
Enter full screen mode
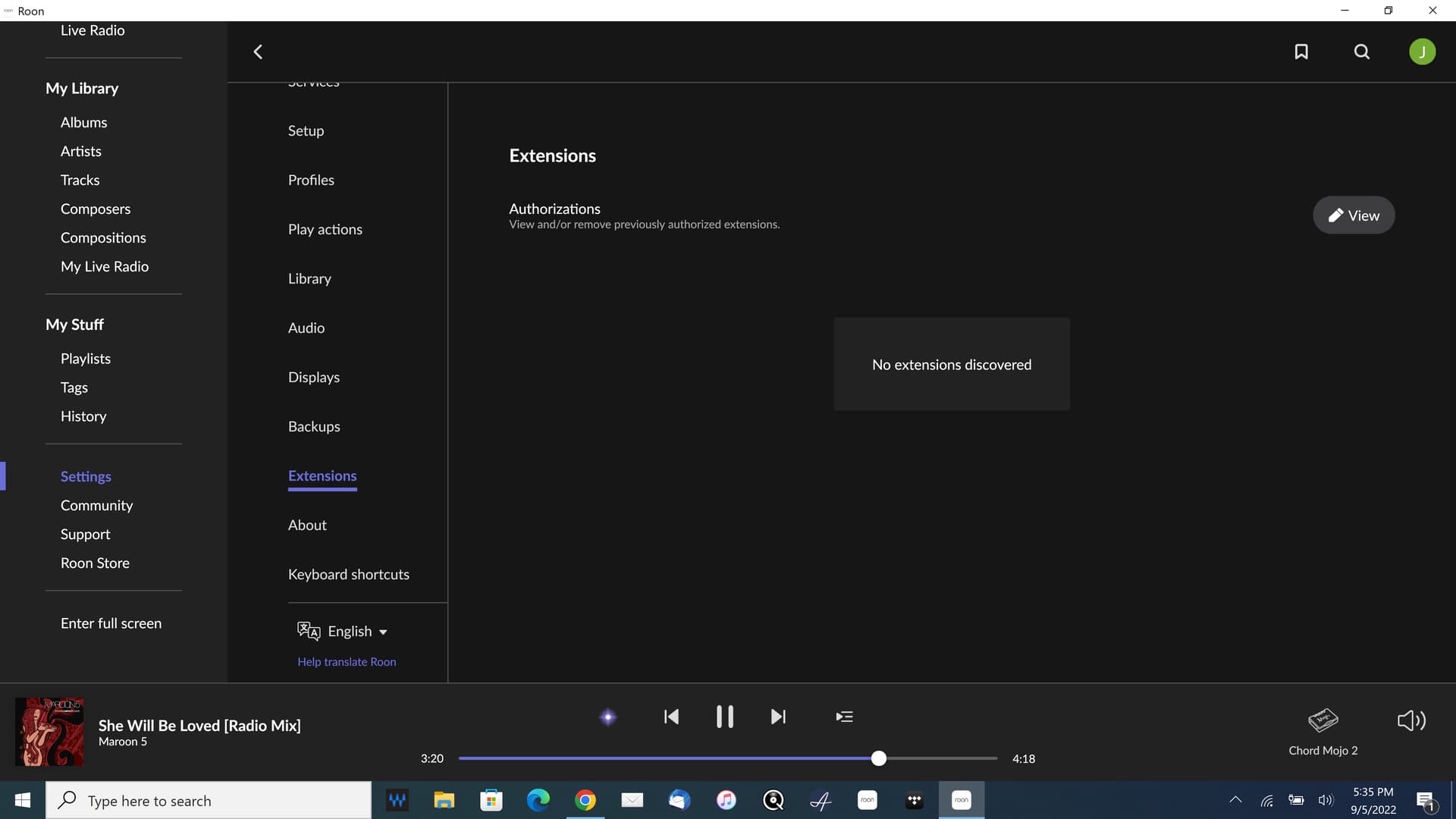[111, 623]
